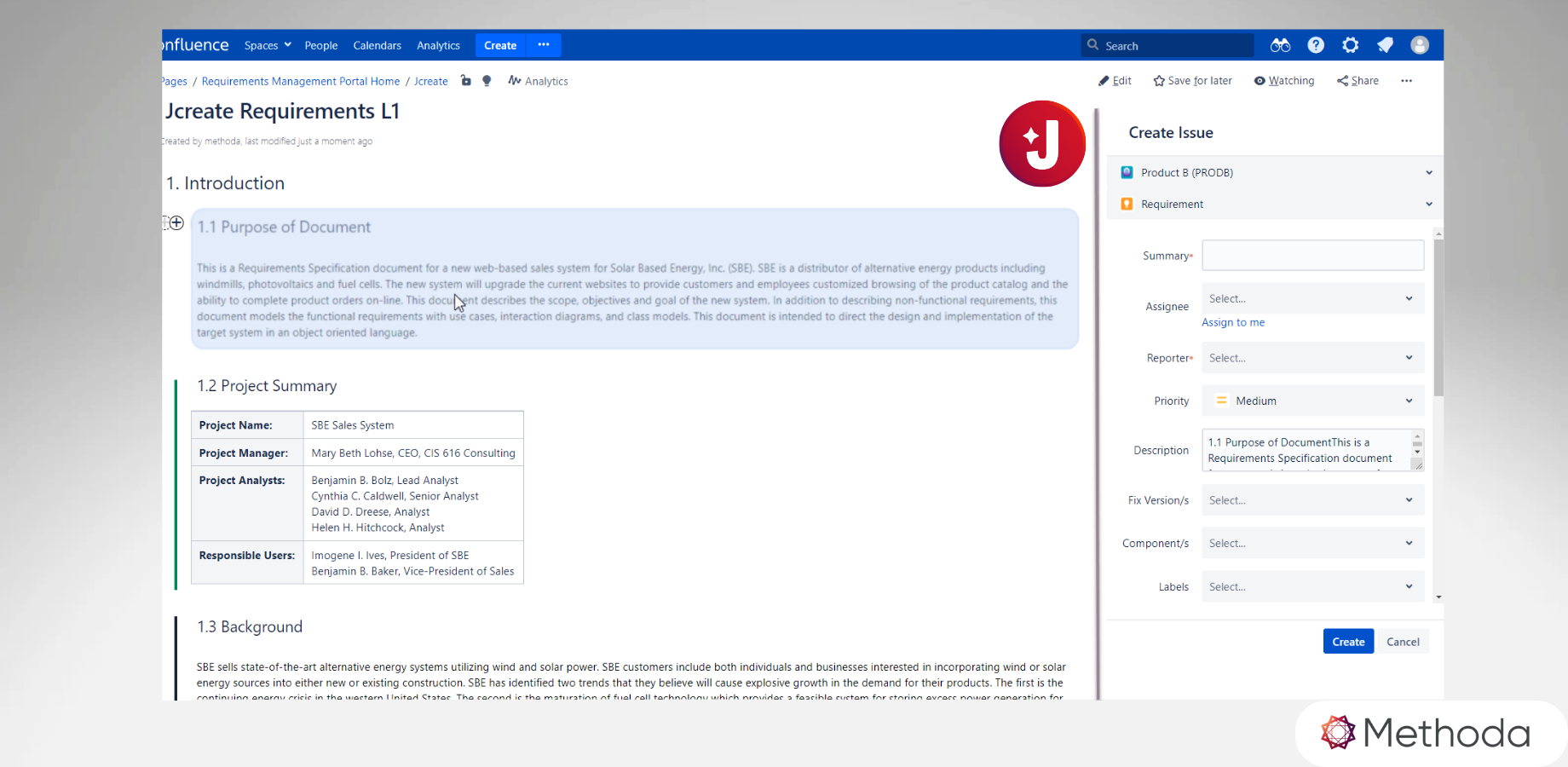This screenshot has height=767, width=1568.
Task: Open recently worked on binoculars icon
Action: click(x=1280, y=45)
